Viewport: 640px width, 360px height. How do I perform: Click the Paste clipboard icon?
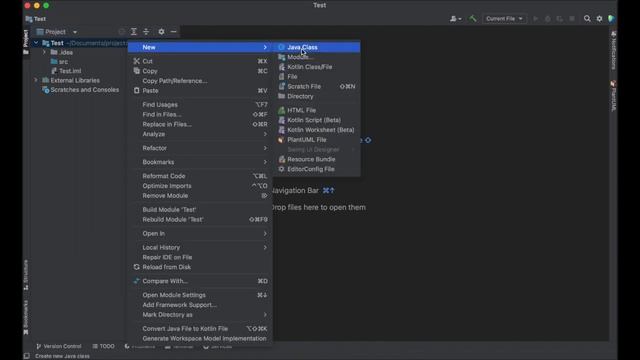coord(136,91)
